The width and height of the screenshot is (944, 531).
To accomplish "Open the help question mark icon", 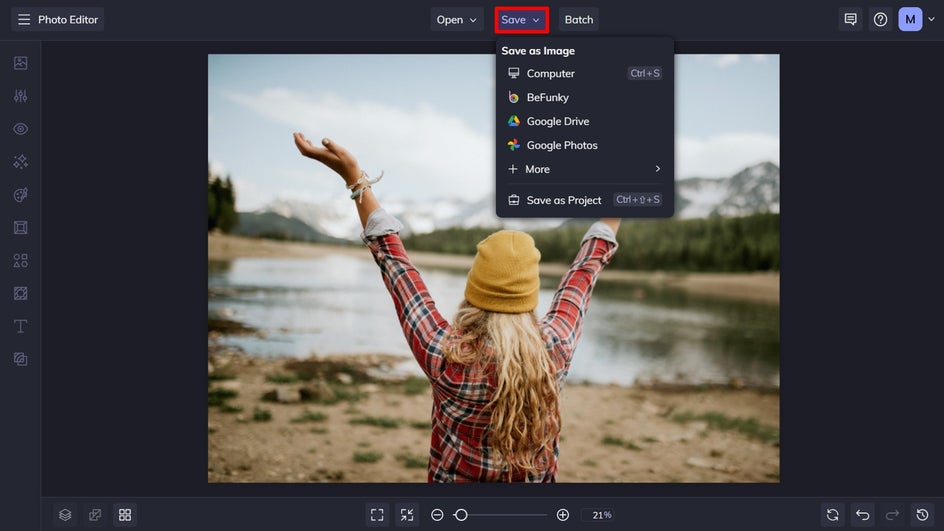I will [x=880, y=19].
